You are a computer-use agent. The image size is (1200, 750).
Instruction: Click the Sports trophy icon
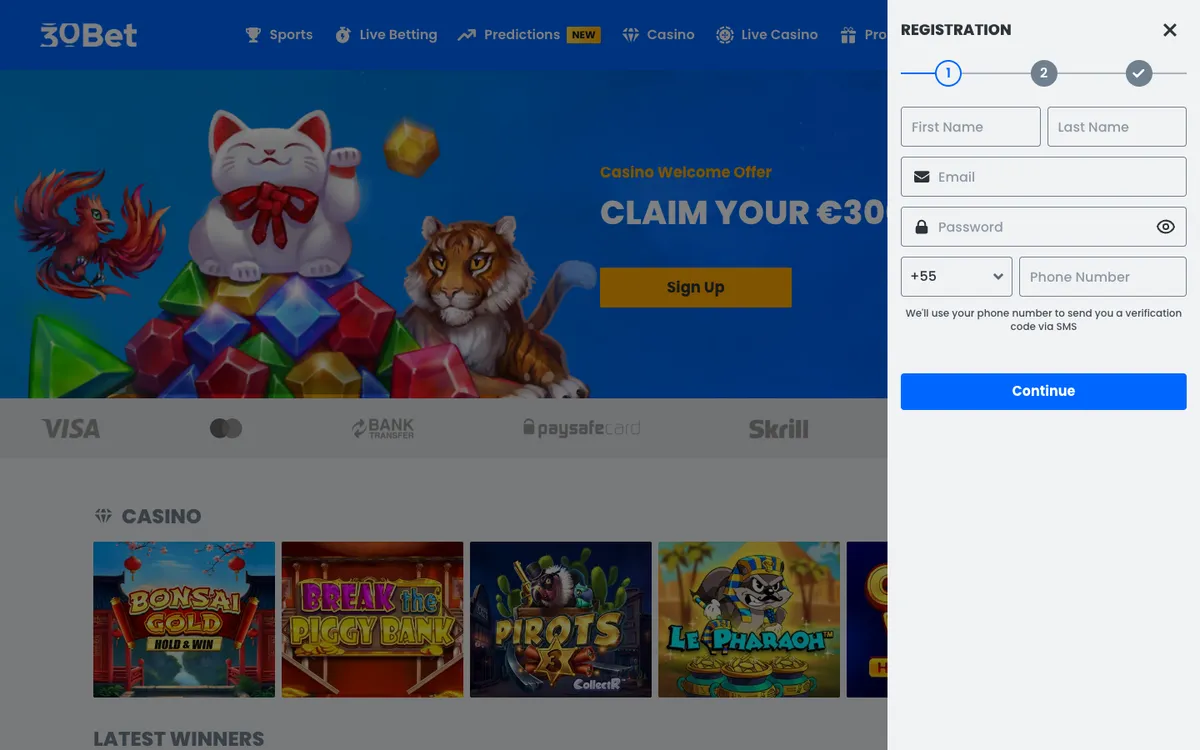pyautogui.click(x=253, y=35)
